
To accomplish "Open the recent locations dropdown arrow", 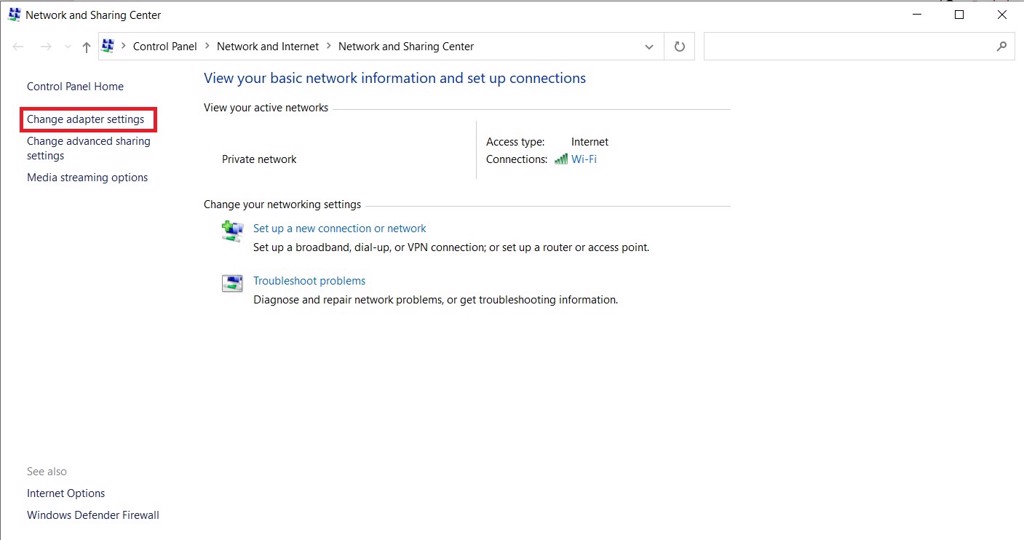I will click(x=68, y=46).
